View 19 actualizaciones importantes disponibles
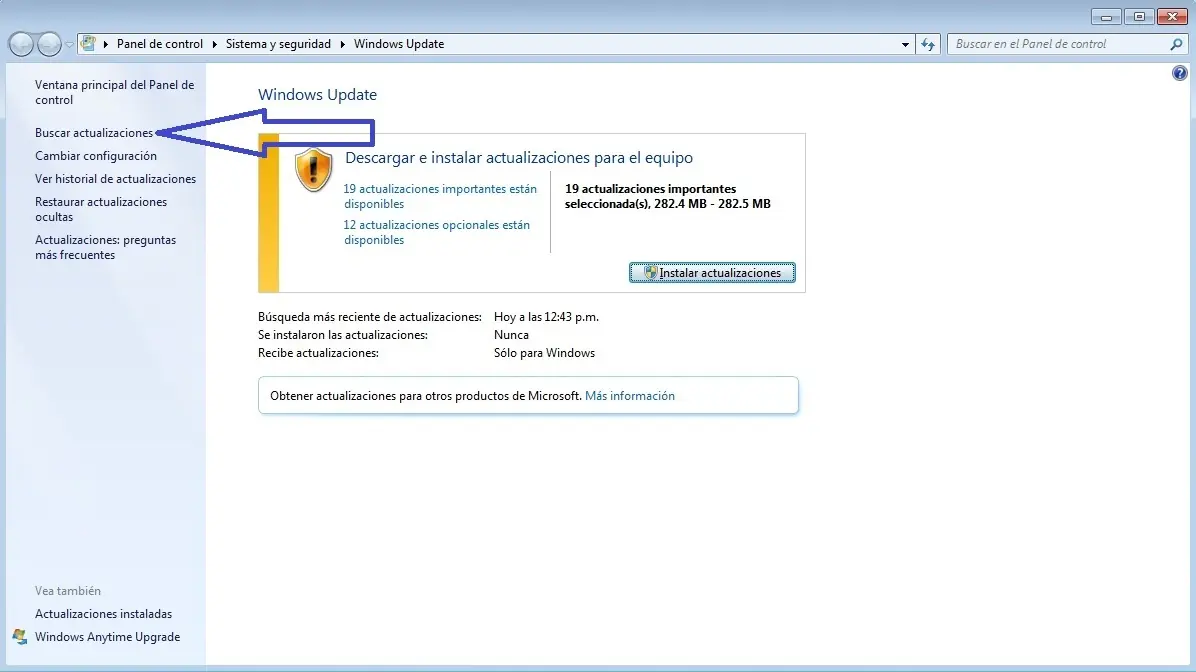 point(440,196)
